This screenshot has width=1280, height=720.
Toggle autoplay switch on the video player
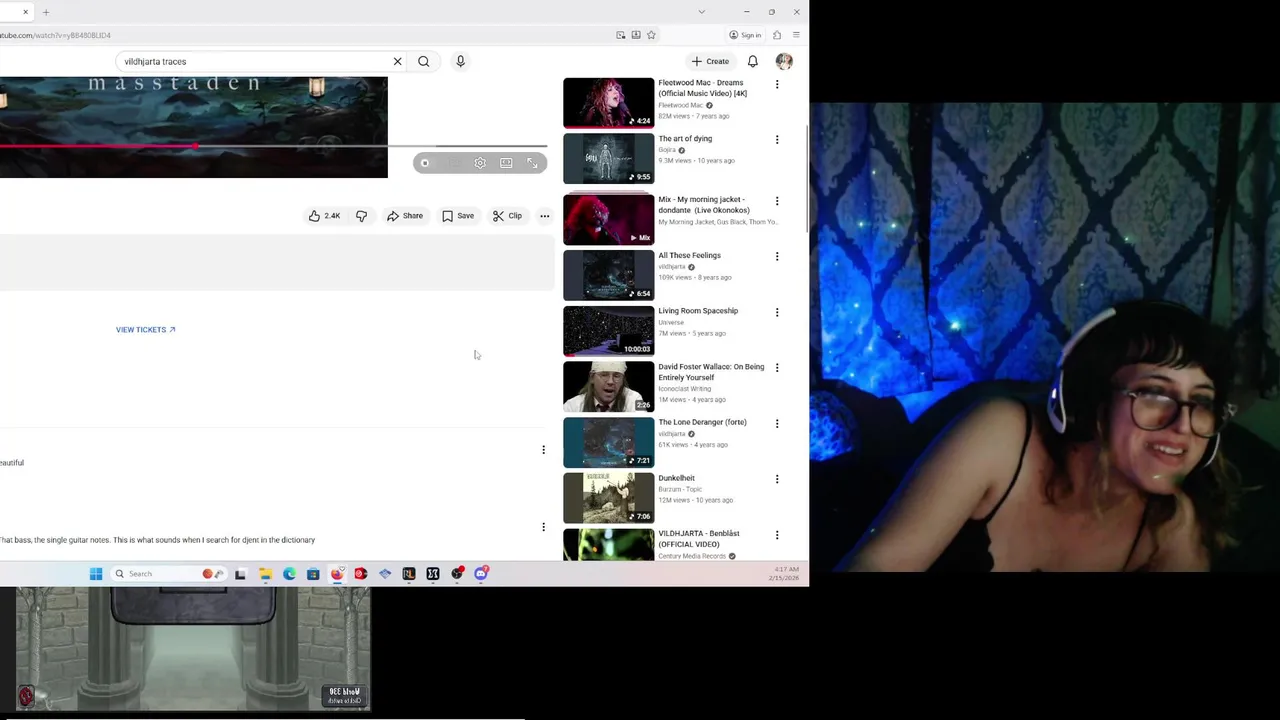(426, 163)
